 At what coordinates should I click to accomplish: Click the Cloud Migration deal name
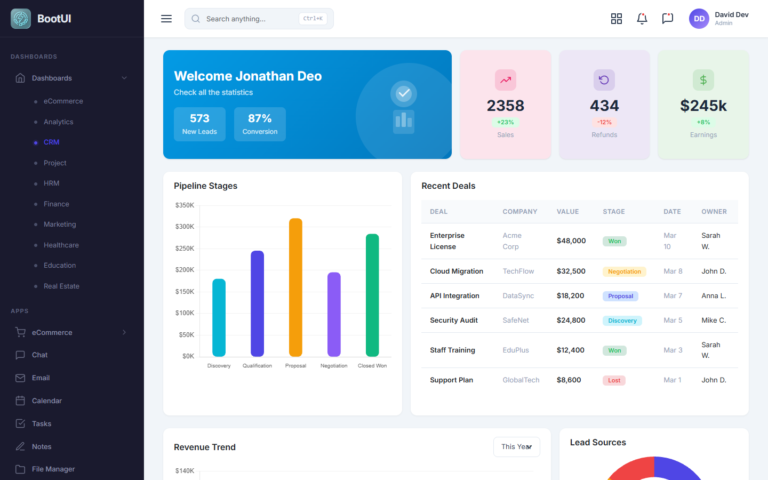click(x=456, y=271)
